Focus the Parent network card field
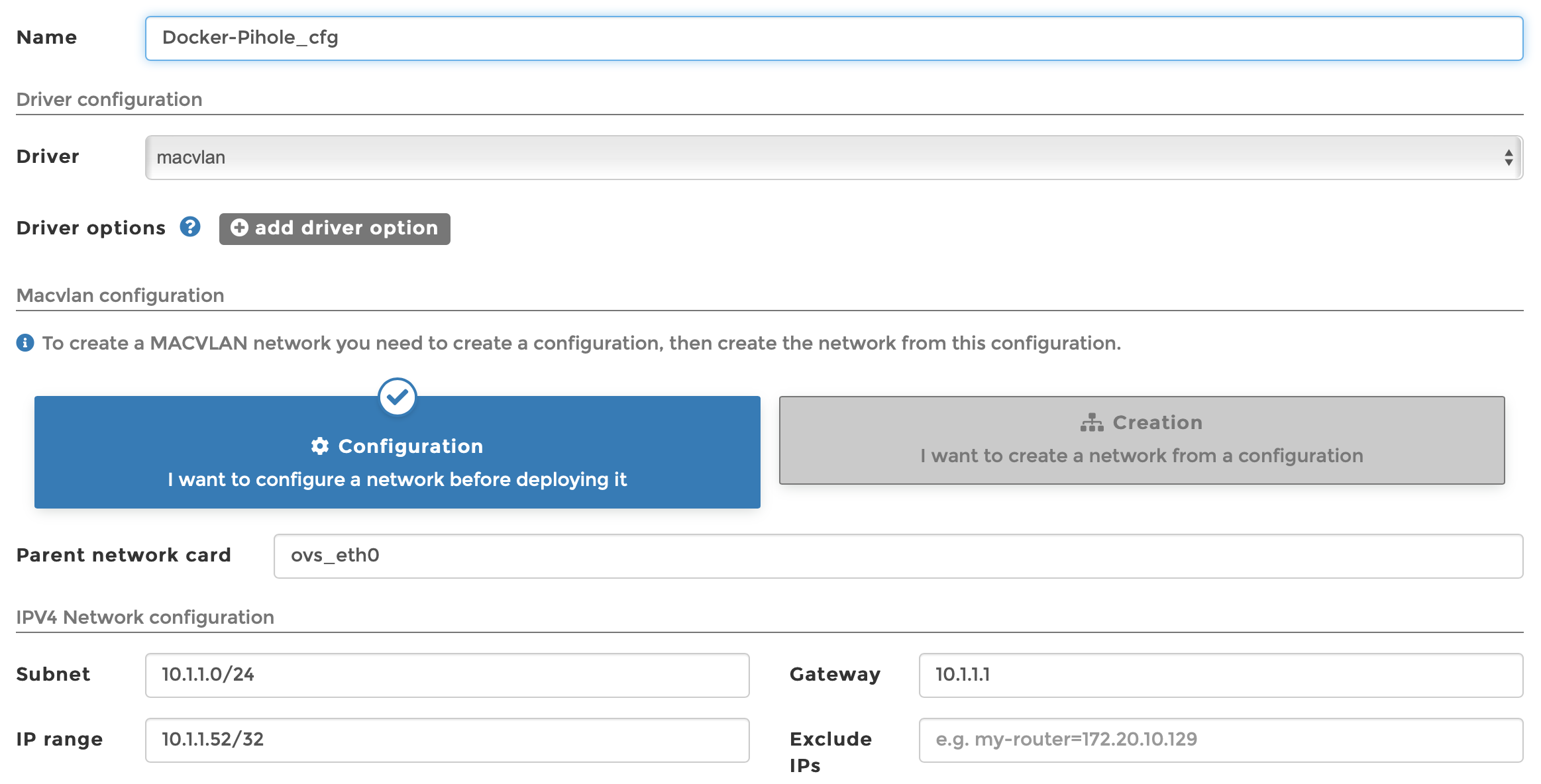The height and width of the screenshot is (784, 1541). click(898, 556)
